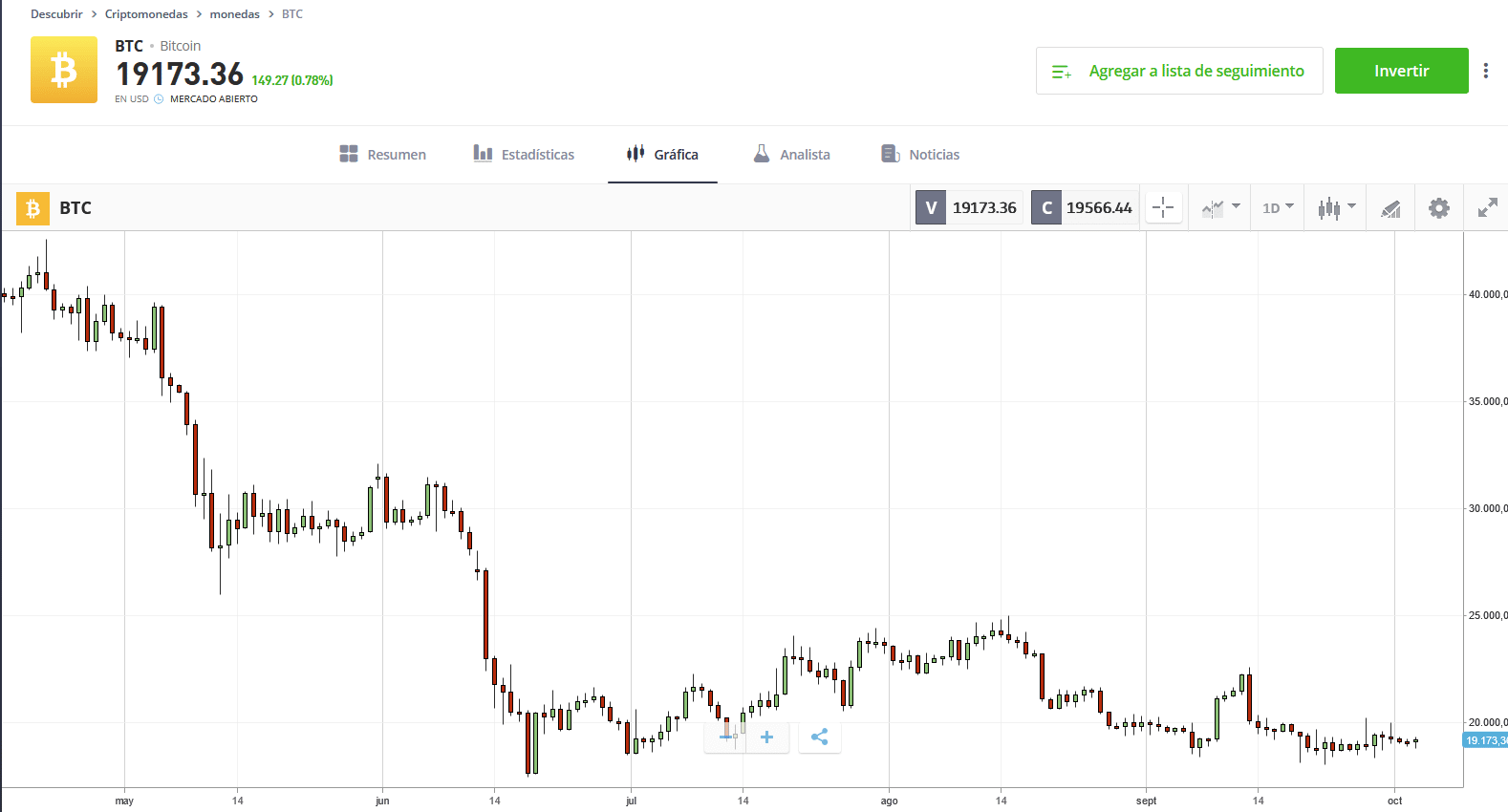
Task: Open the Noticias tab
Action: click(920, 154)
